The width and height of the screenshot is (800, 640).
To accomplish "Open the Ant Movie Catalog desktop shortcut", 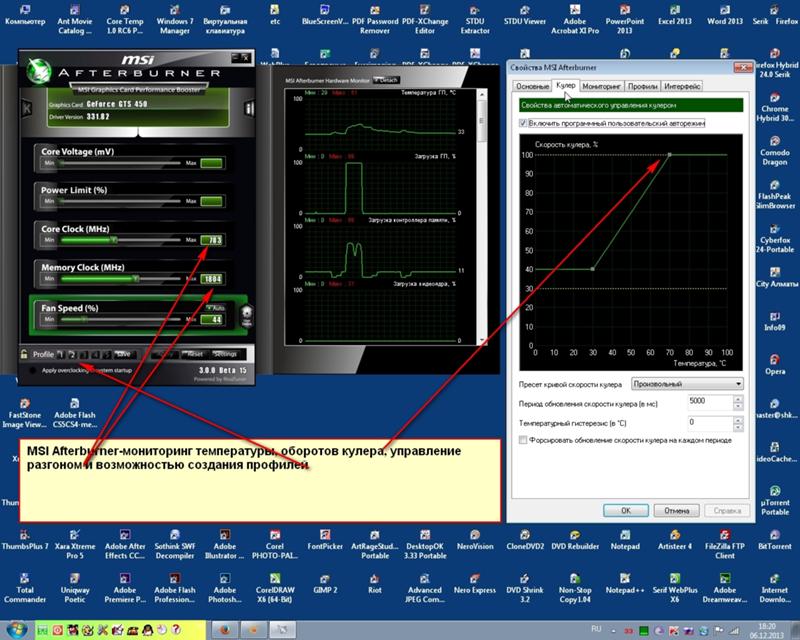I will 74,18.
